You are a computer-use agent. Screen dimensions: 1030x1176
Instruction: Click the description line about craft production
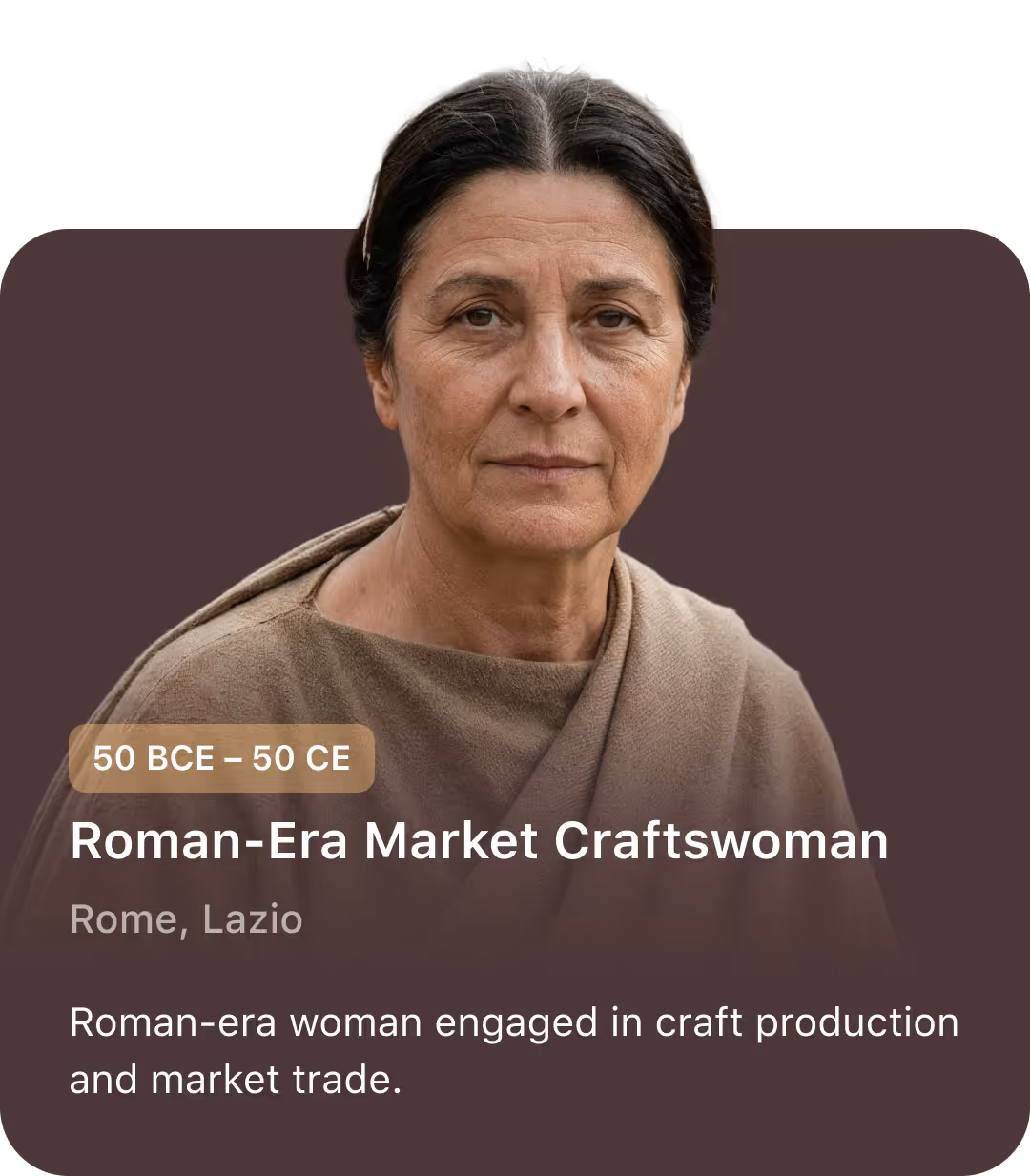(514, 1022)
